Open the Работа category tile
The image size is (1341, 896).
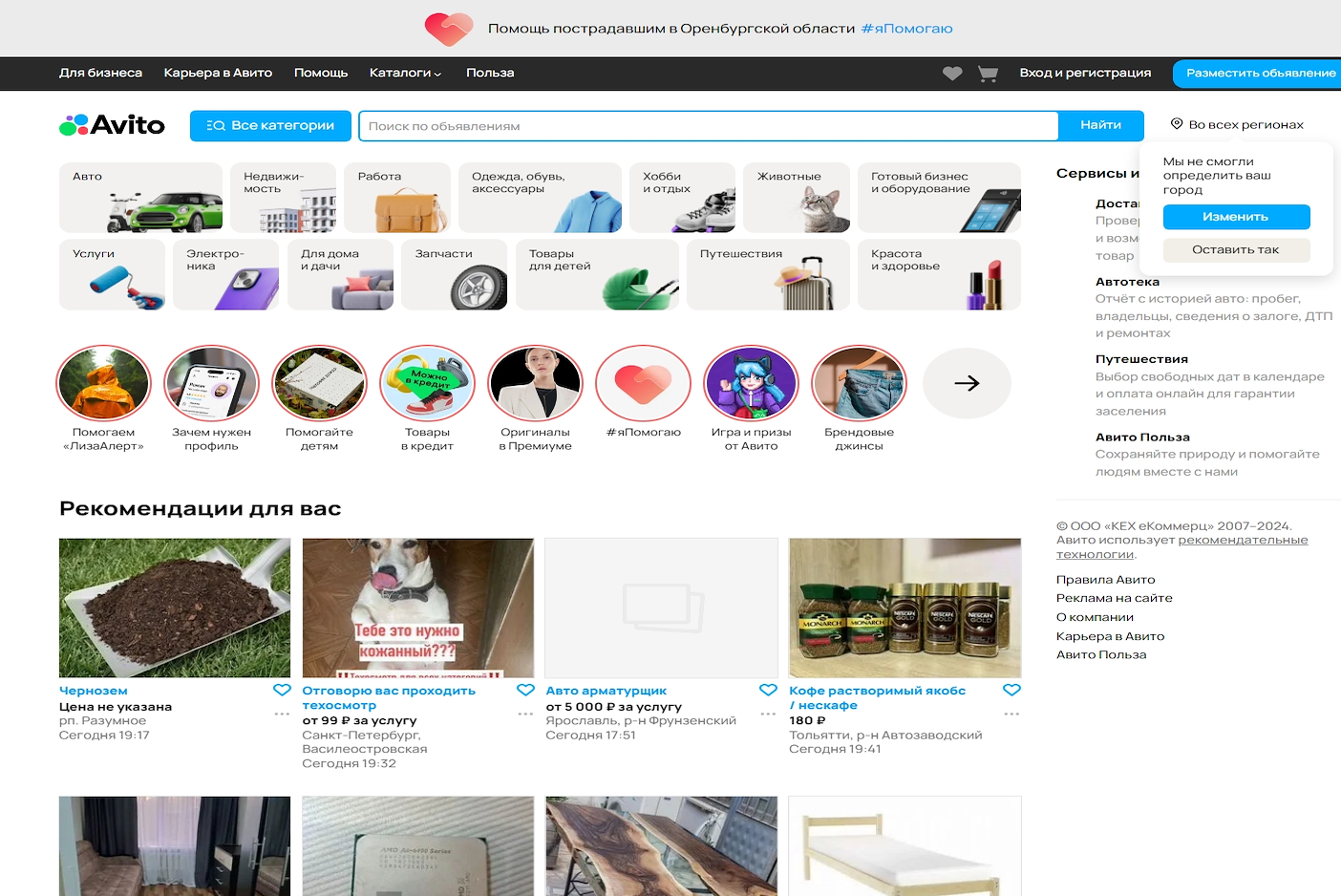pyautogui.click(x=397, y=198)
